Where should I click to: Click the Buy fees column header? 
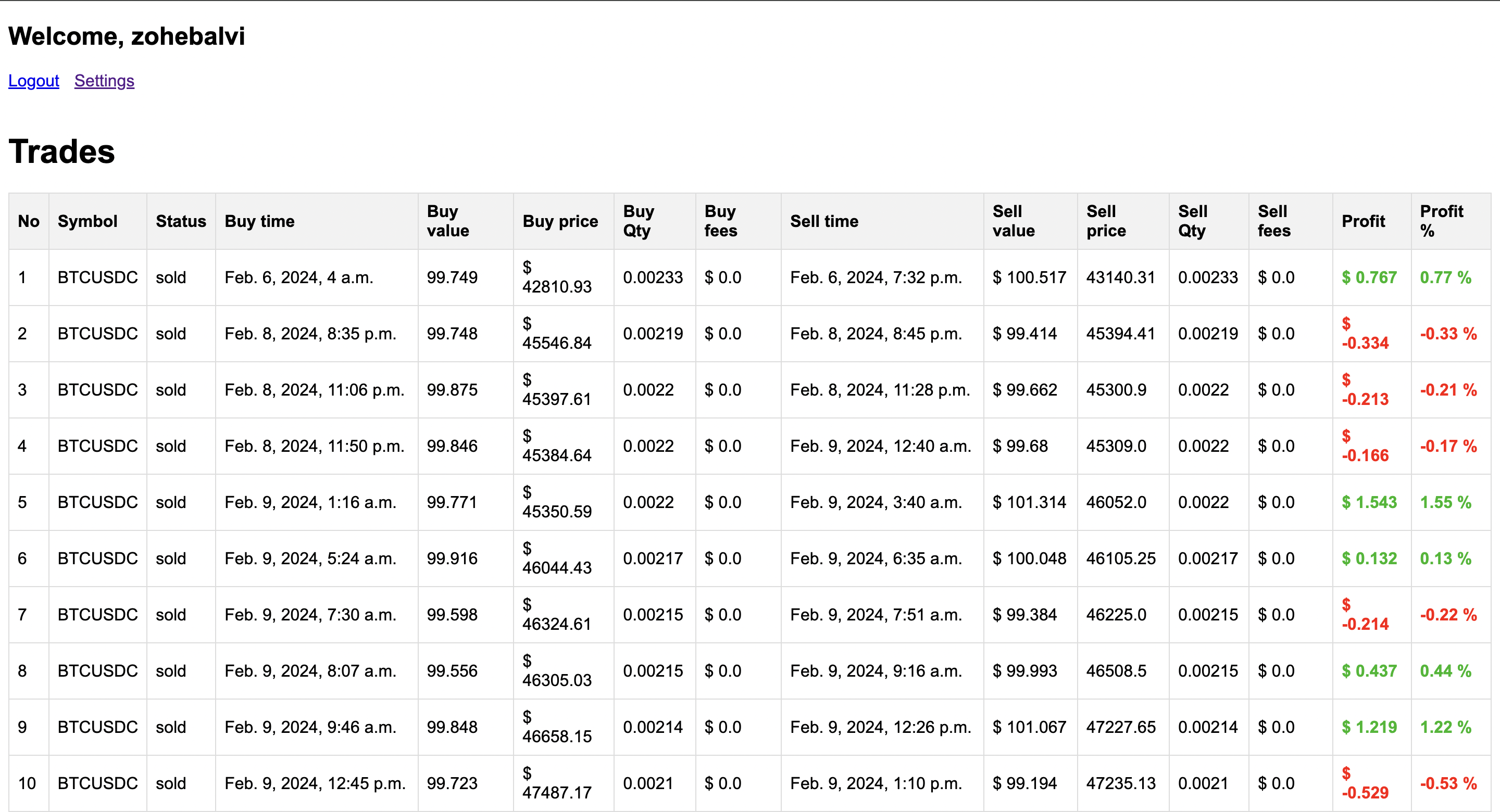coord(720,221)
